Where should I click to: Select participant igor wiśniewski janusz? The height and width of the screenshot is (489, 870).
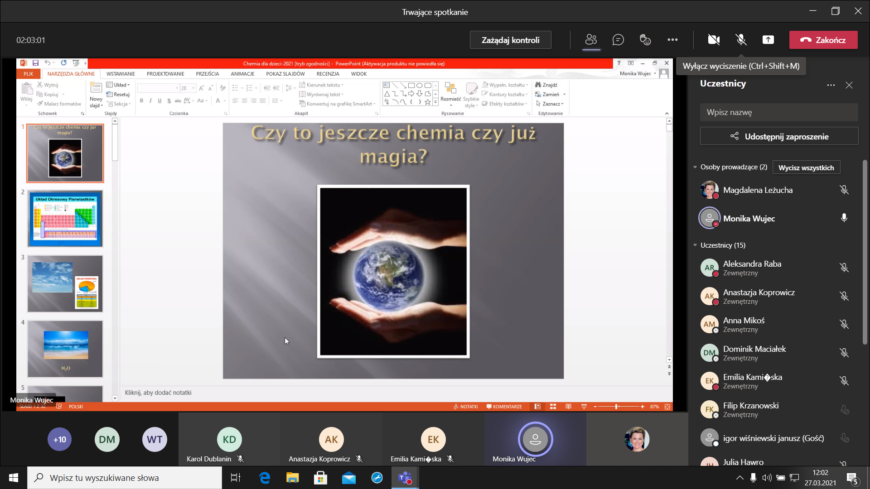click(775, 438)
